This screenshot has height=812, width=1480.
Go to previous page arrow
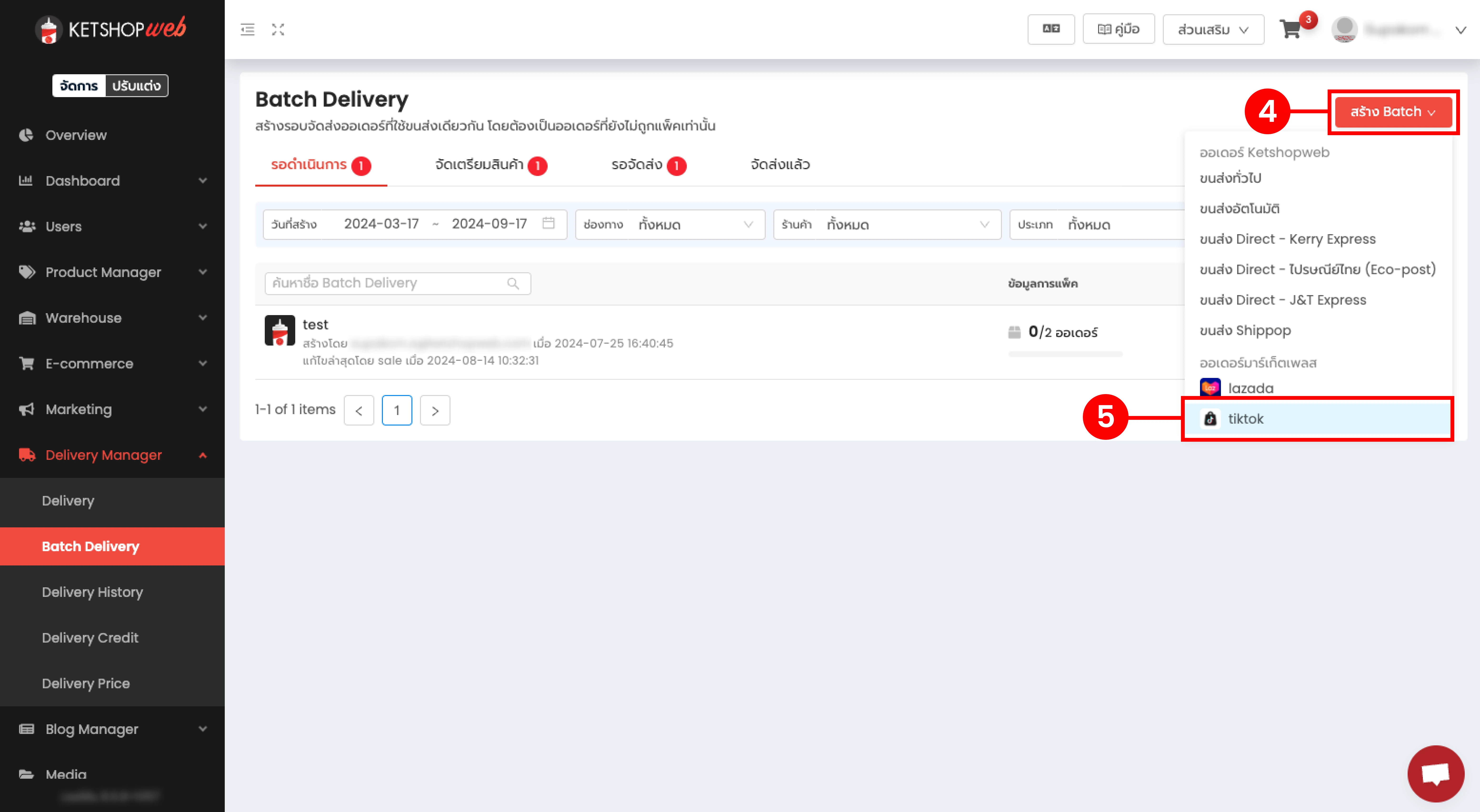(359, 410)
